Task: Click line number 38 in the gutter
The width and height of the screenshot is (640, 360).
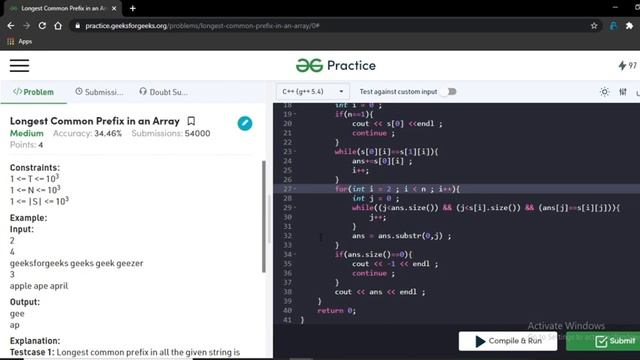Action: pos(288,292)
